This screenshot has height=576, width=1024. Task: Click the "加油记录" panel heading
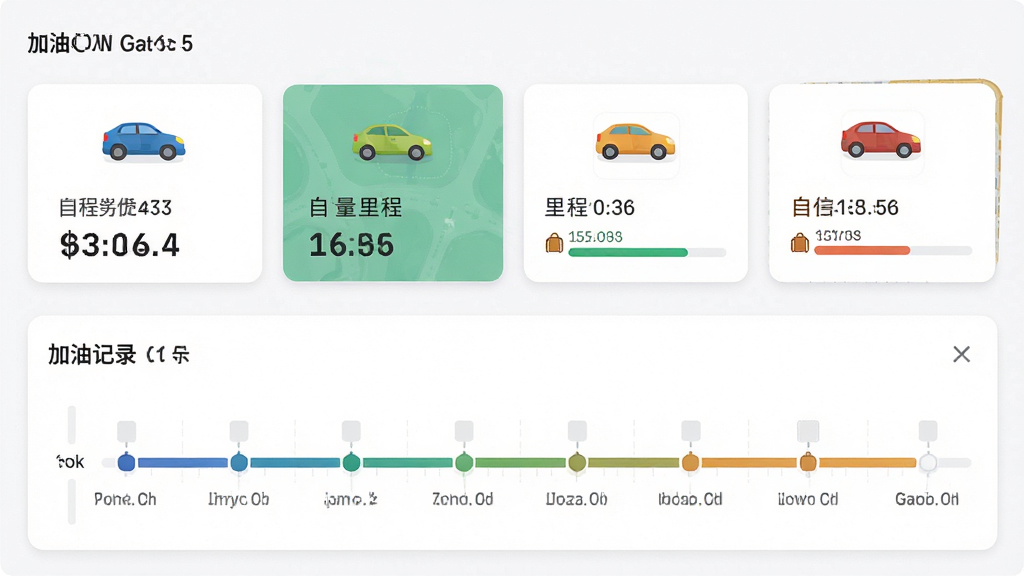point(92,355)
